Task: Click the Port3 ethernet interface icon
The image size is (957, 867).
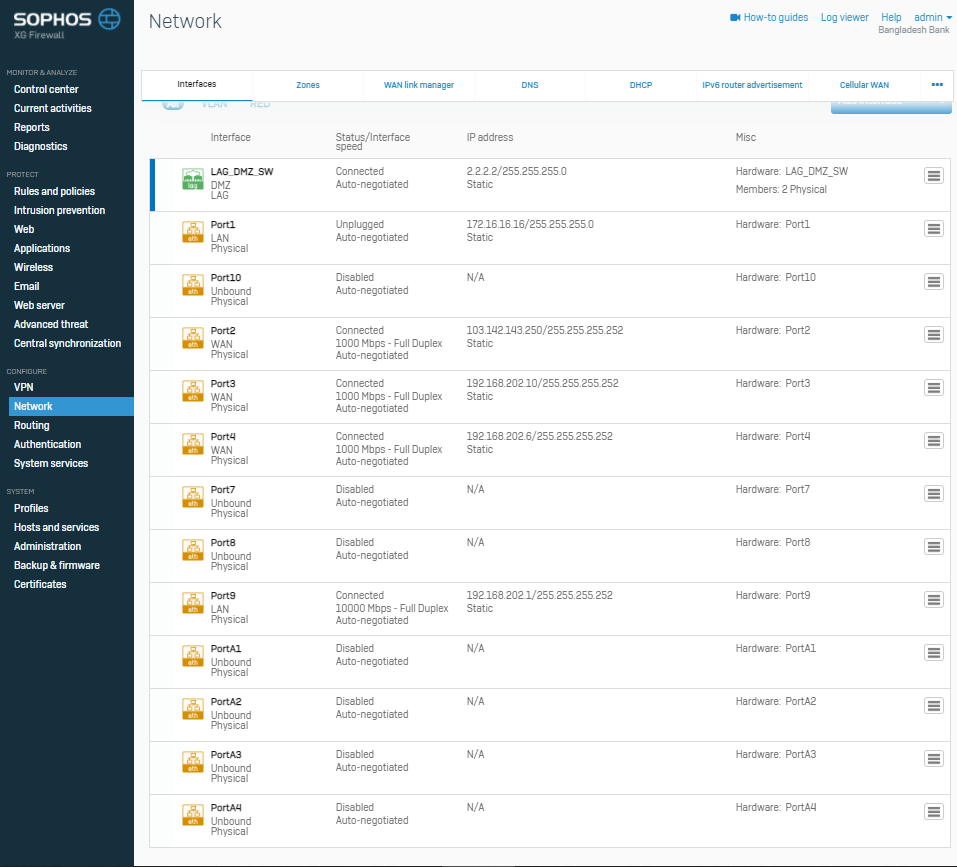Action: click(x=193, y=391)
